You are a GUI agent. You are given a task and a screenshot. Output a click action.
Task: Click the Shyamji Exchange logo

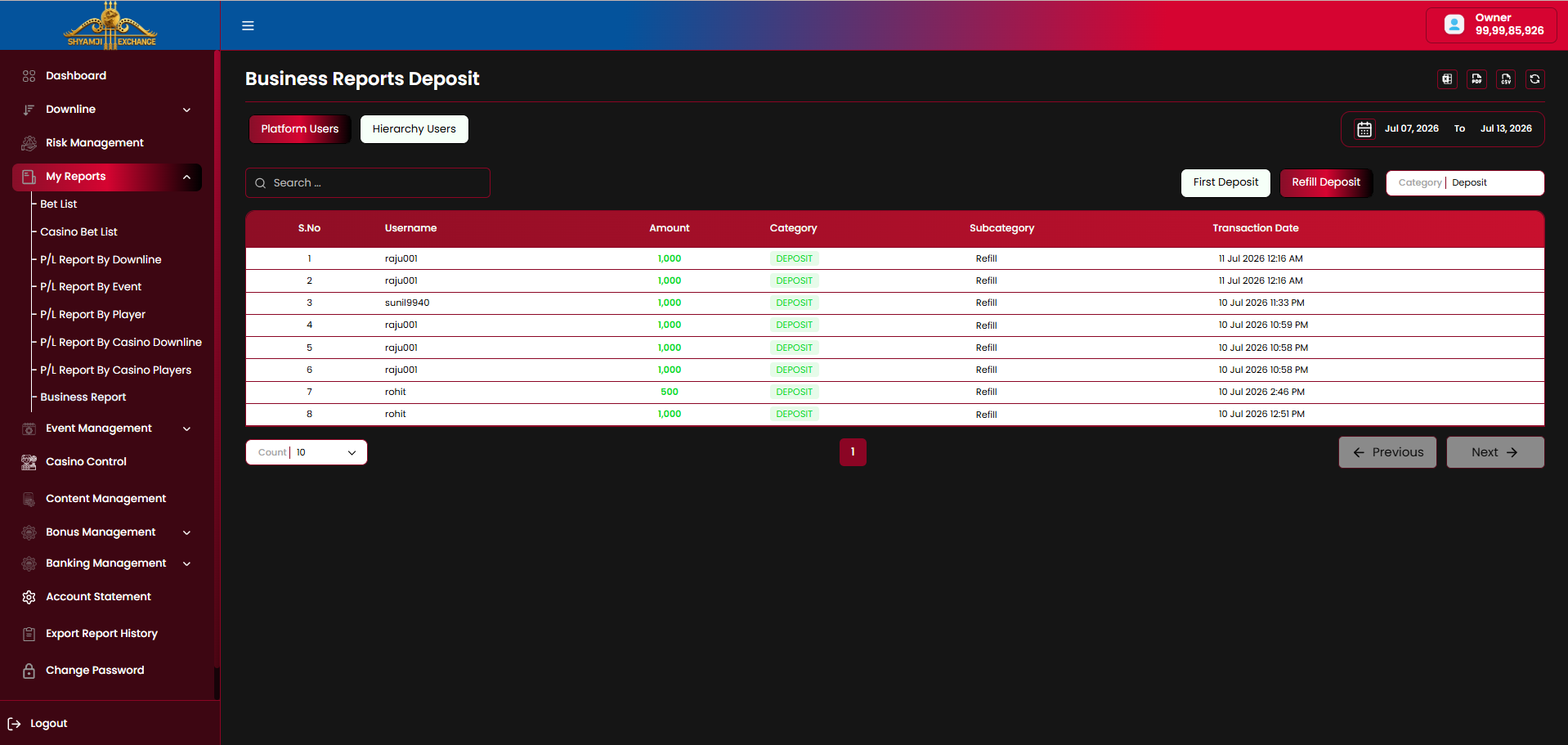pyautogui.click(x=110, y=25)
